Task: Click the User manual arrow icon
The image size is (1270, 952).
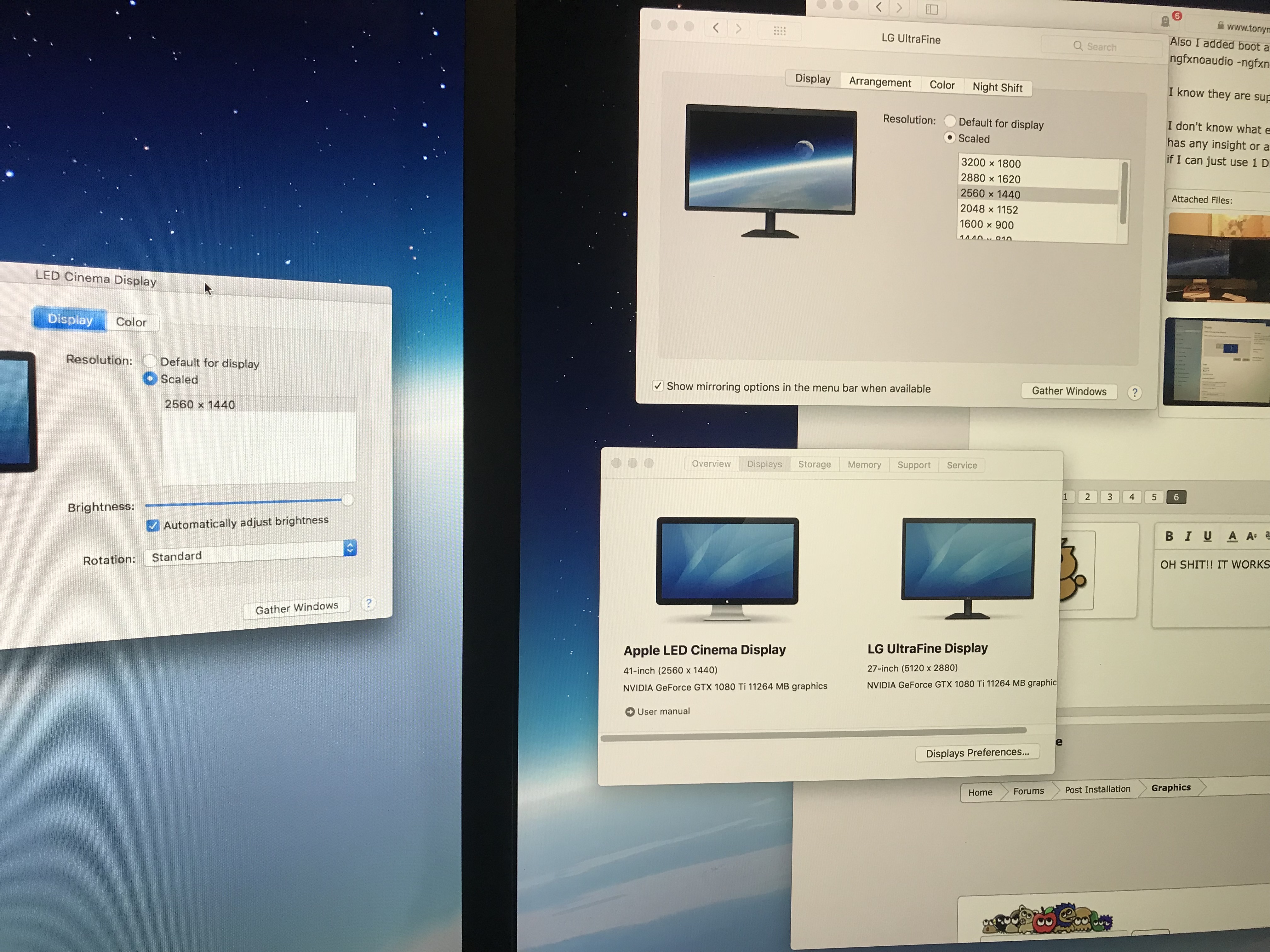Action: pos(629,711)
